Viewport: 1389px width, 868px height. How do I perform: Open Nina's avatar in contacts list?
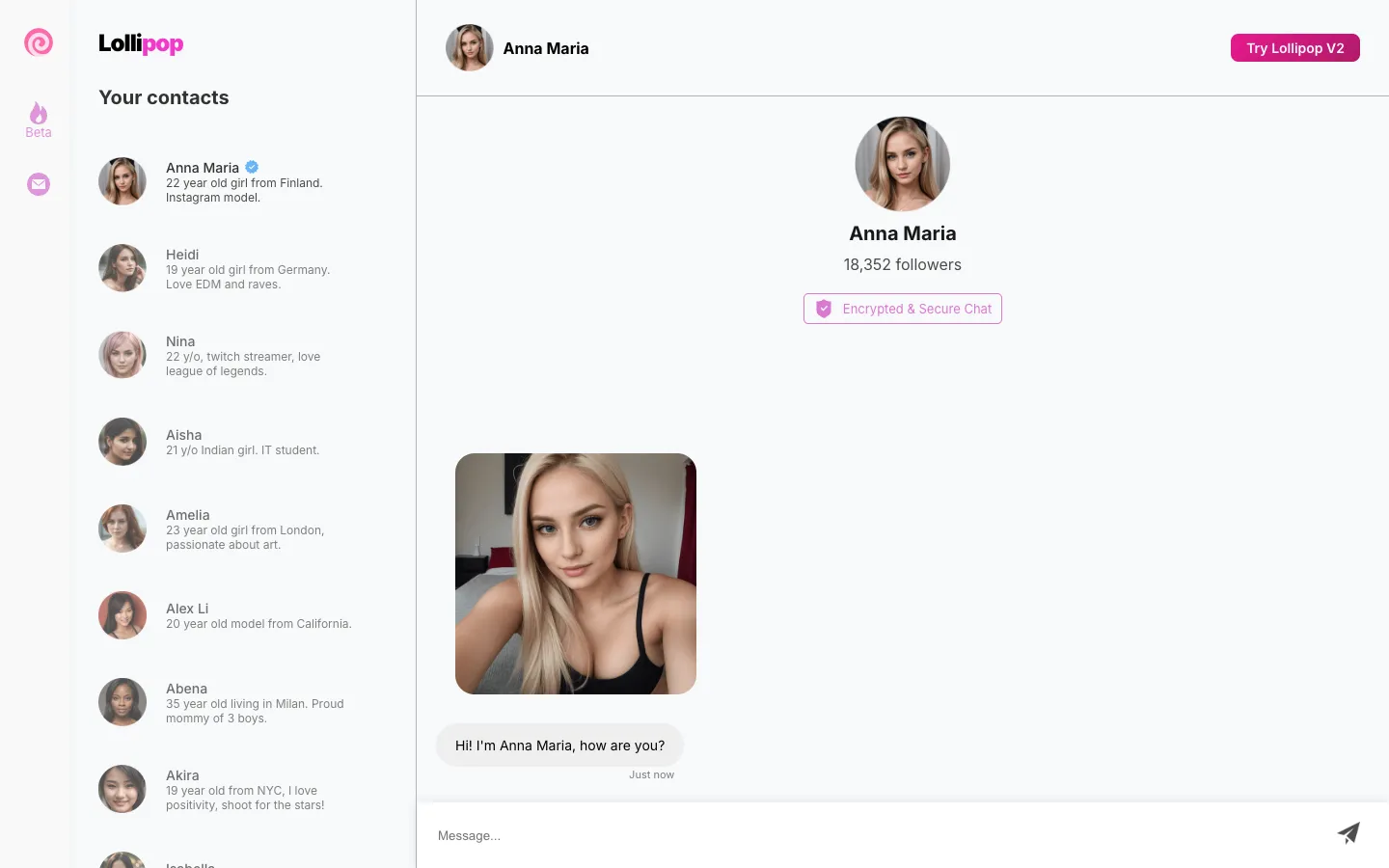tap(123, 355)
